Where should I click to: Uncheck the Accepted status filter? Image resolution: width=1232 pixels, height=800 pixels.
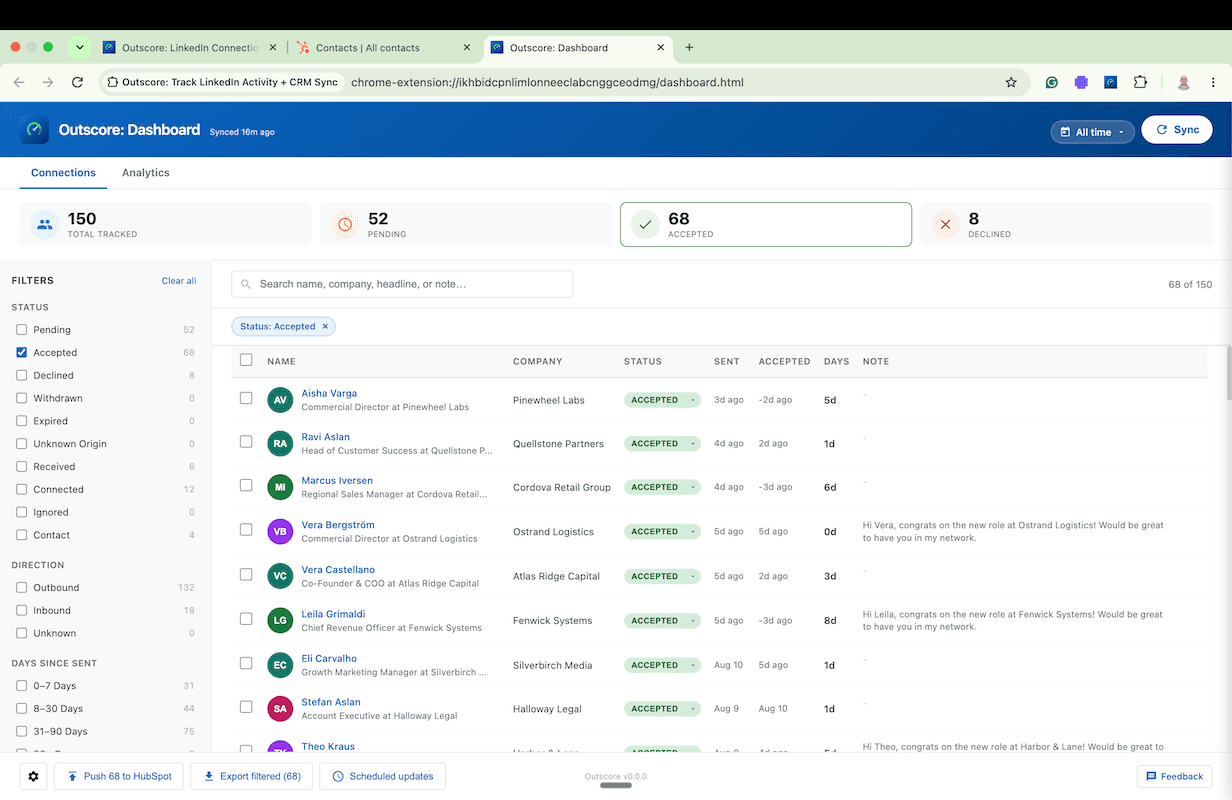coord(22,353)
